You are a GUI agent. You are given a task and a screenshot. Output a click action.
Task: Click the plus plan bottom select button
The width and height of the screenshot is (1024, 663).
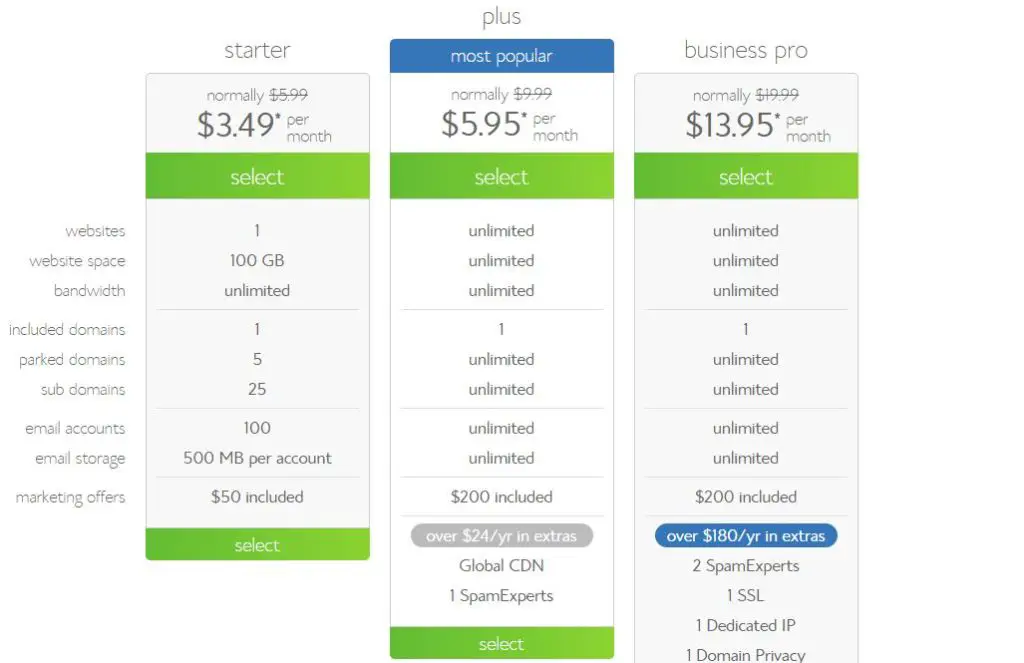click(x=502, y=643)
